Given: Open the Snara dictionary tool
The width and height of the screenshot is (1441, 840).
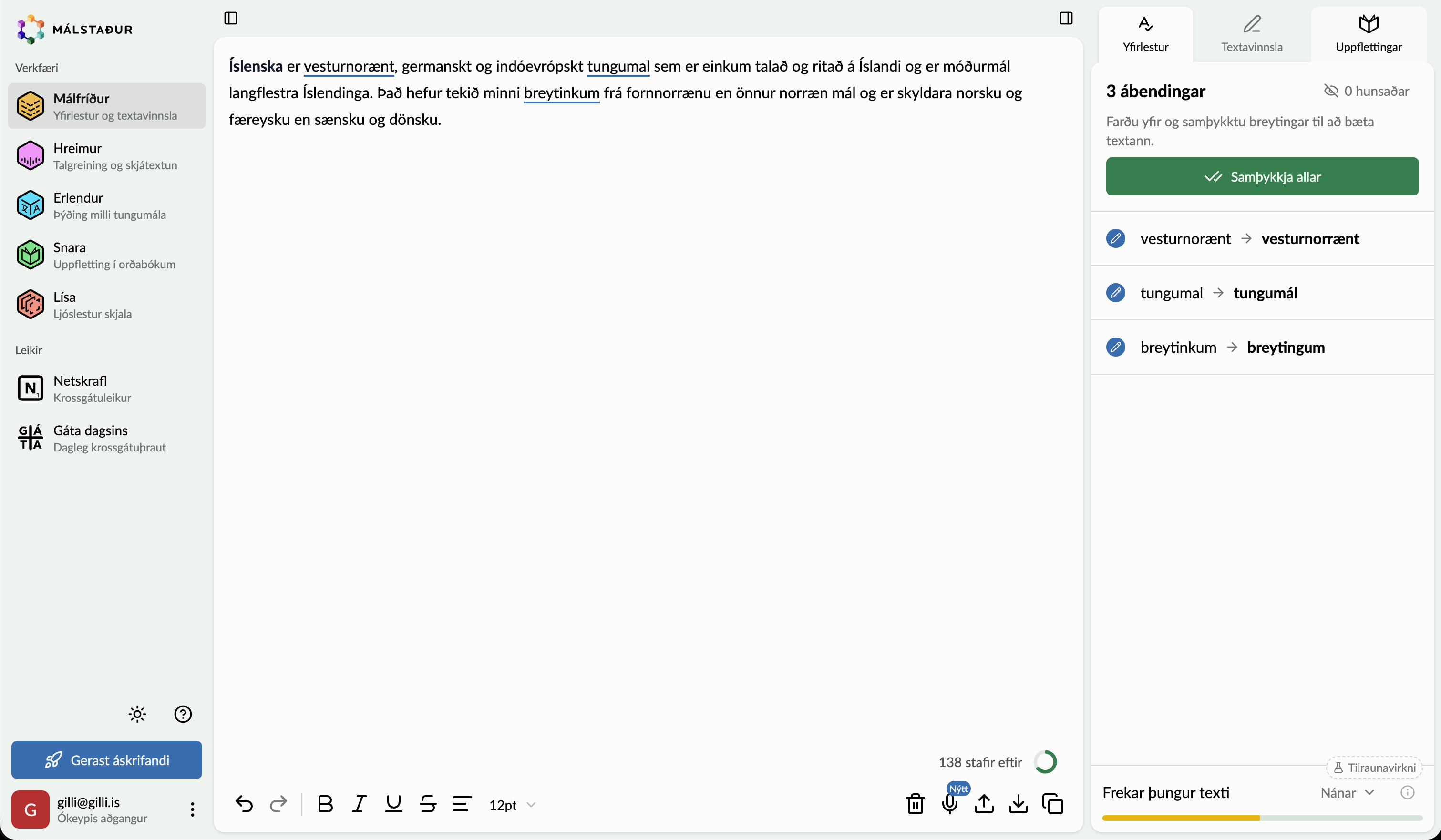Looking at the screenshot, I should (x=106, y=255).
